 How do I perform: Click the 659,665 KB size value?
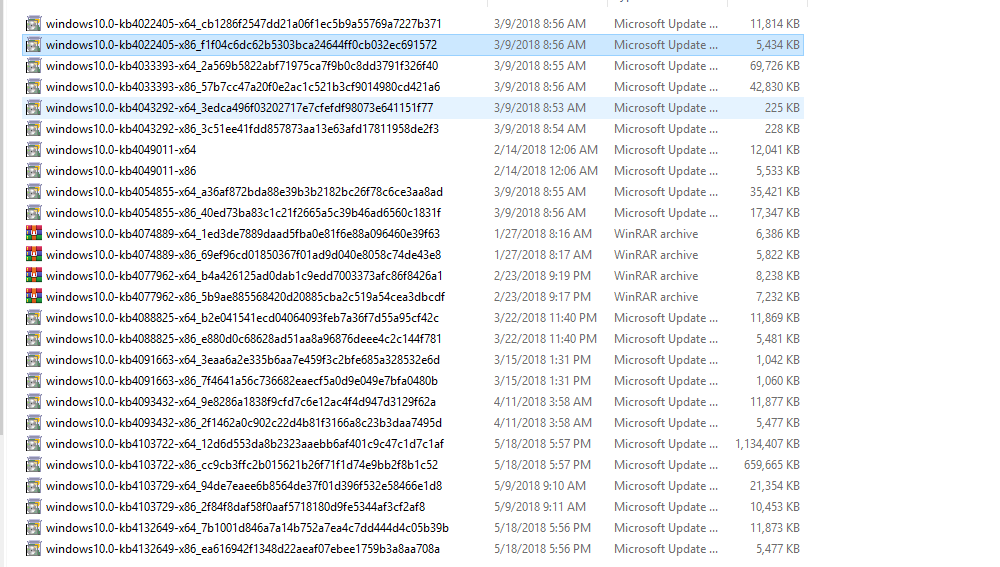pos(772,466)
